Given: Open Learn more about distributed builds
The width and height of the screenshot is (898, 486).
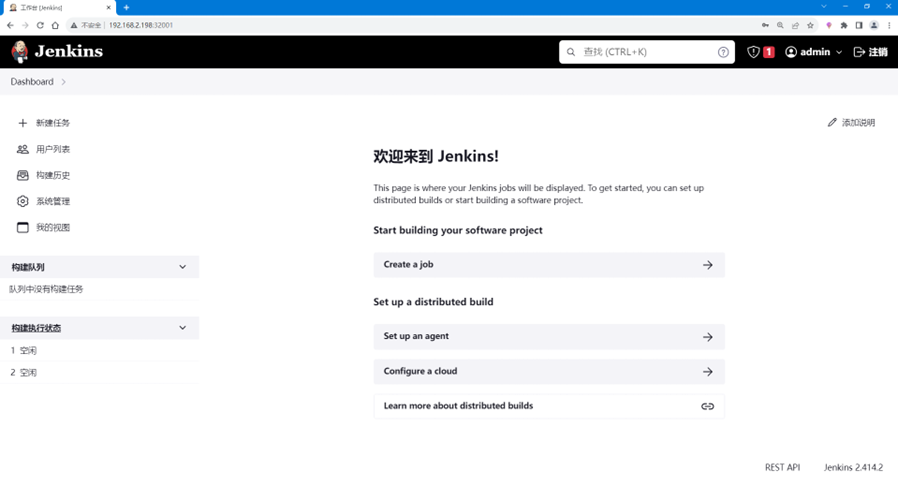Looking at the screenshot, I should (x=549, y=406).
